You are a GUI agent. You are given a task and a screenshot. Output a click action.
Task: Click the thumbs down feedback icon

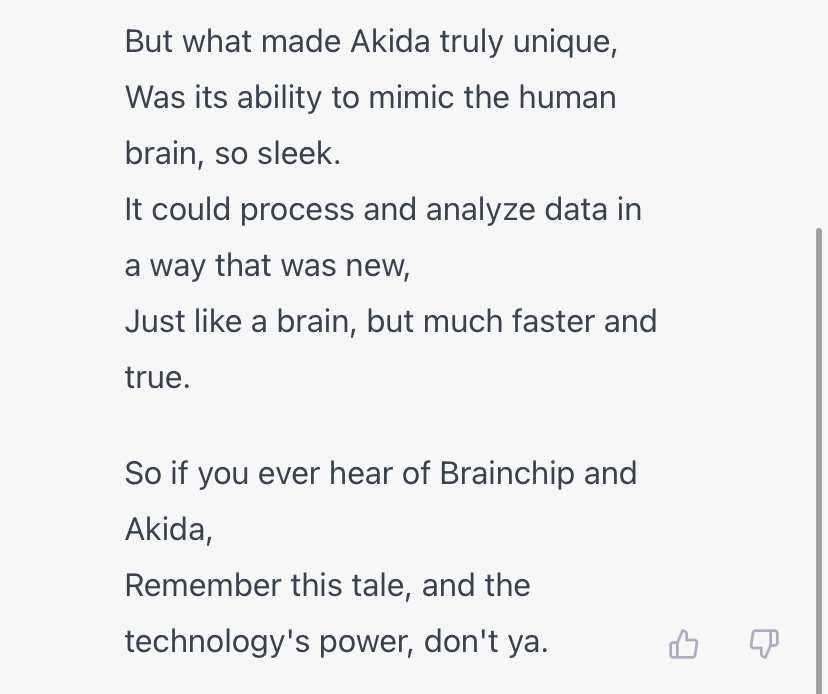pyautogui.click(x=764, y=644)
